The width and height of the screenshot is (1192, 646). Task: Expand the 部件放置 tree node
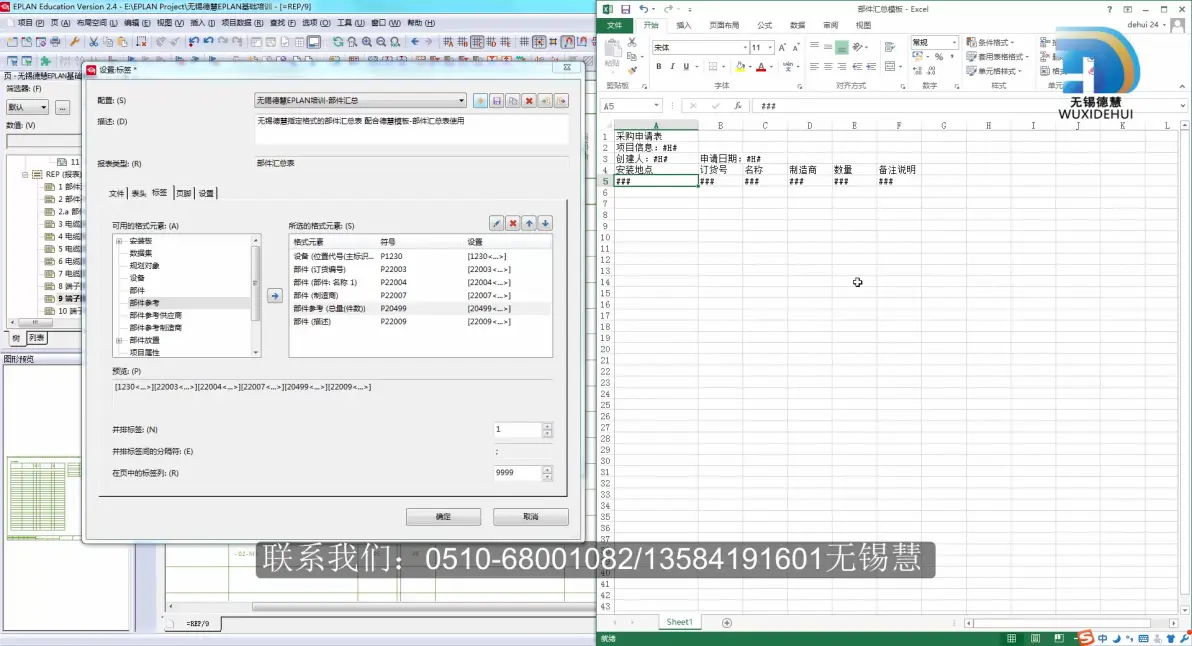[119, 340]
